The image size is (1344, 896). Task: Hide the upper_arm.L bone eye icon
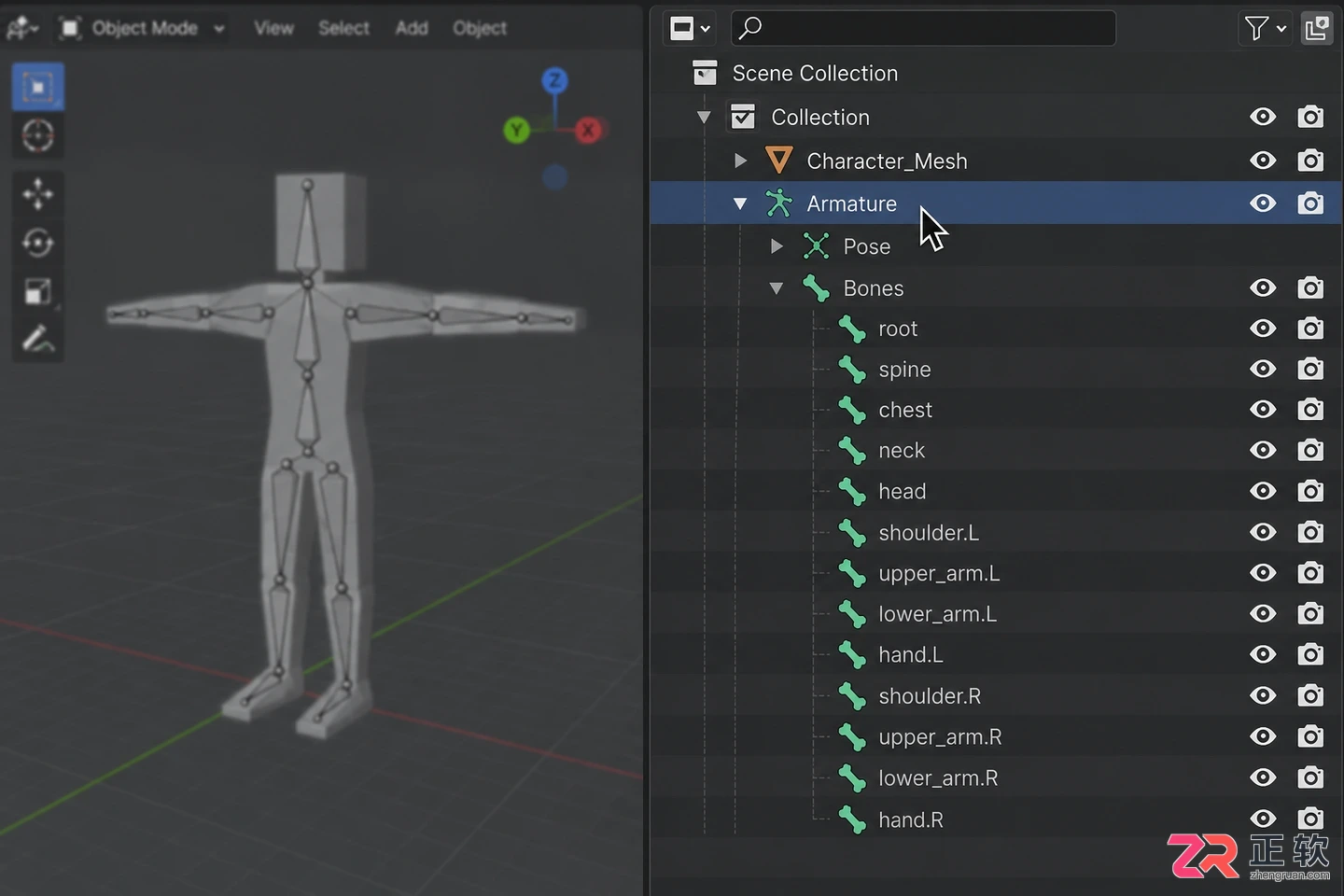(x=1263, y=573)
